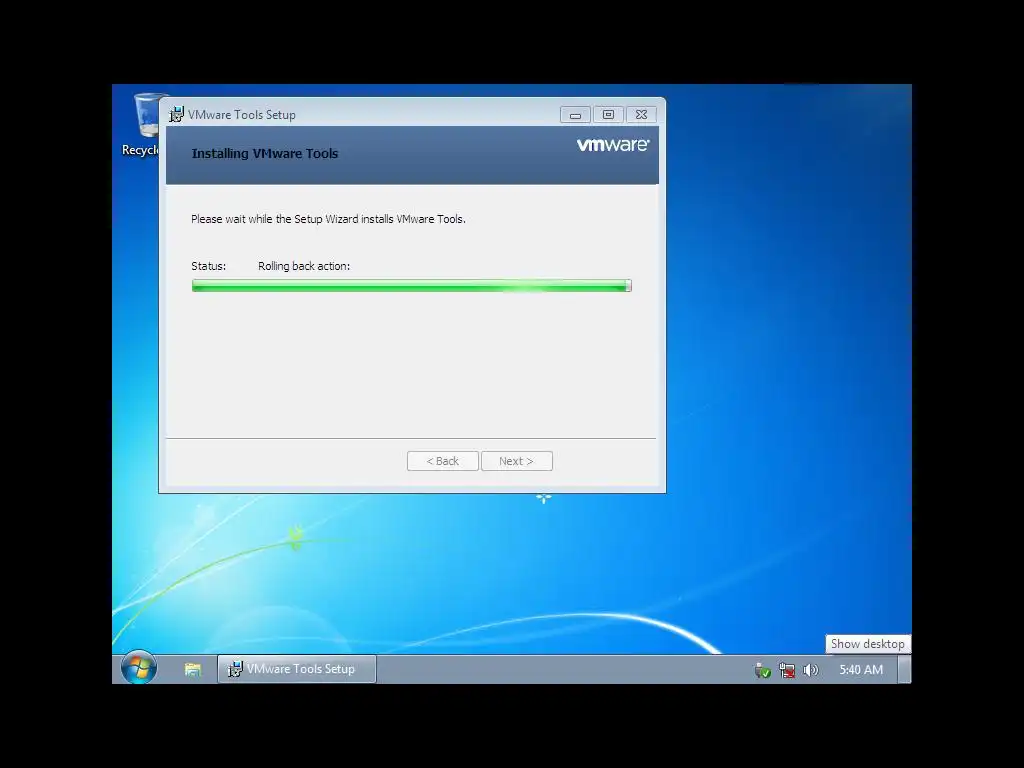1024x768 pixels.
Task: Click the volume speaker tray icon
Action: point(810,670)
